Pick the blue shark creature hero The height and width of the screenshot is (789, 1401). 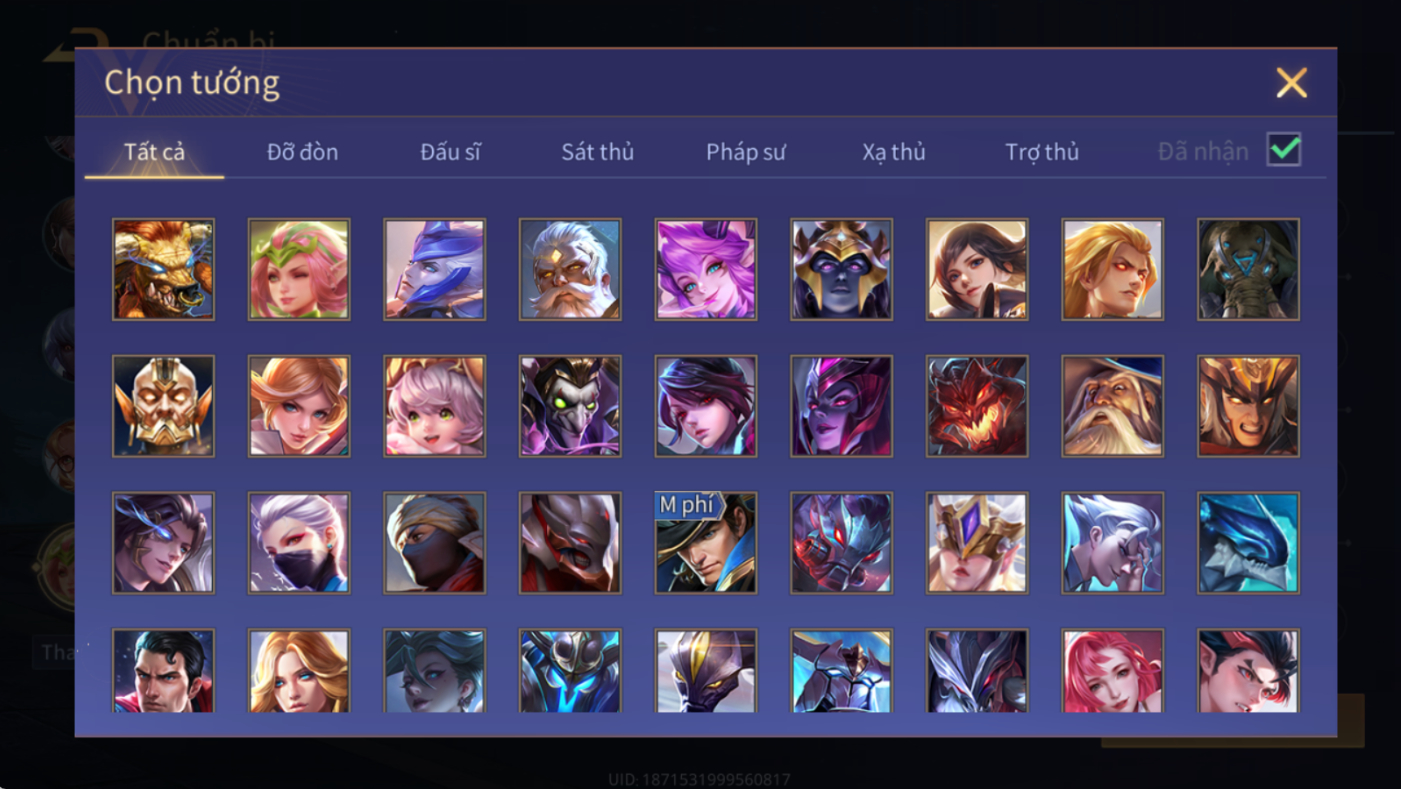[x=1249, y=543]
